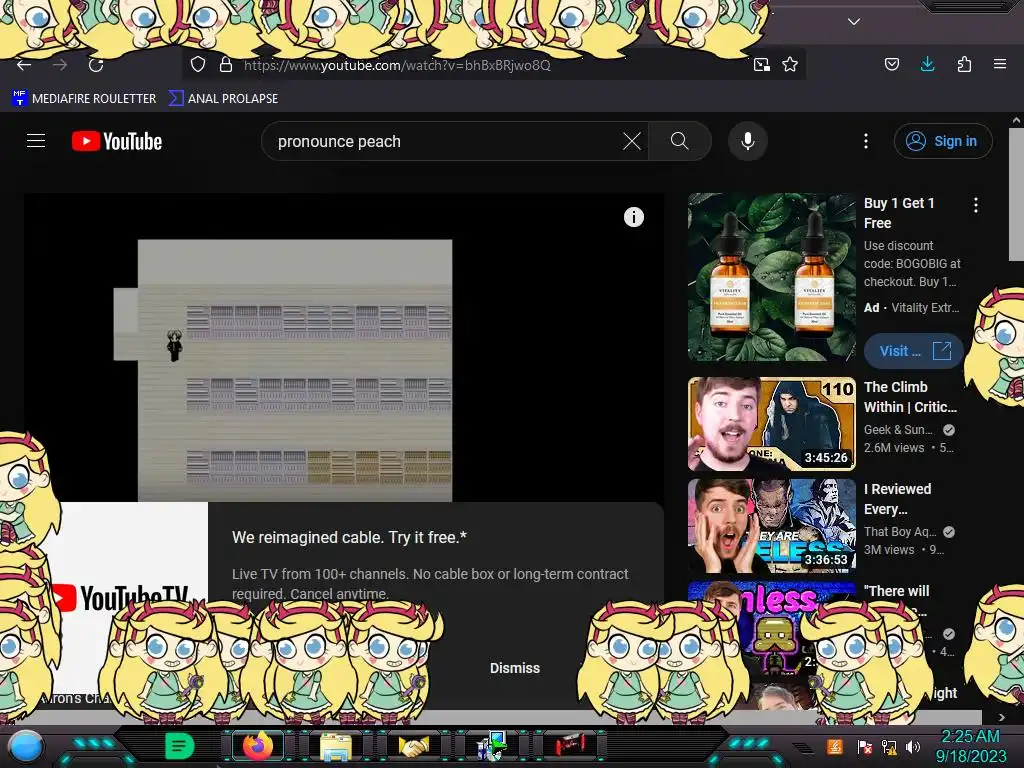Image resolution: width=1024 pixels, height=768 pixels.
Task: Open the Windows Start orb
Action: coord(26,746)
